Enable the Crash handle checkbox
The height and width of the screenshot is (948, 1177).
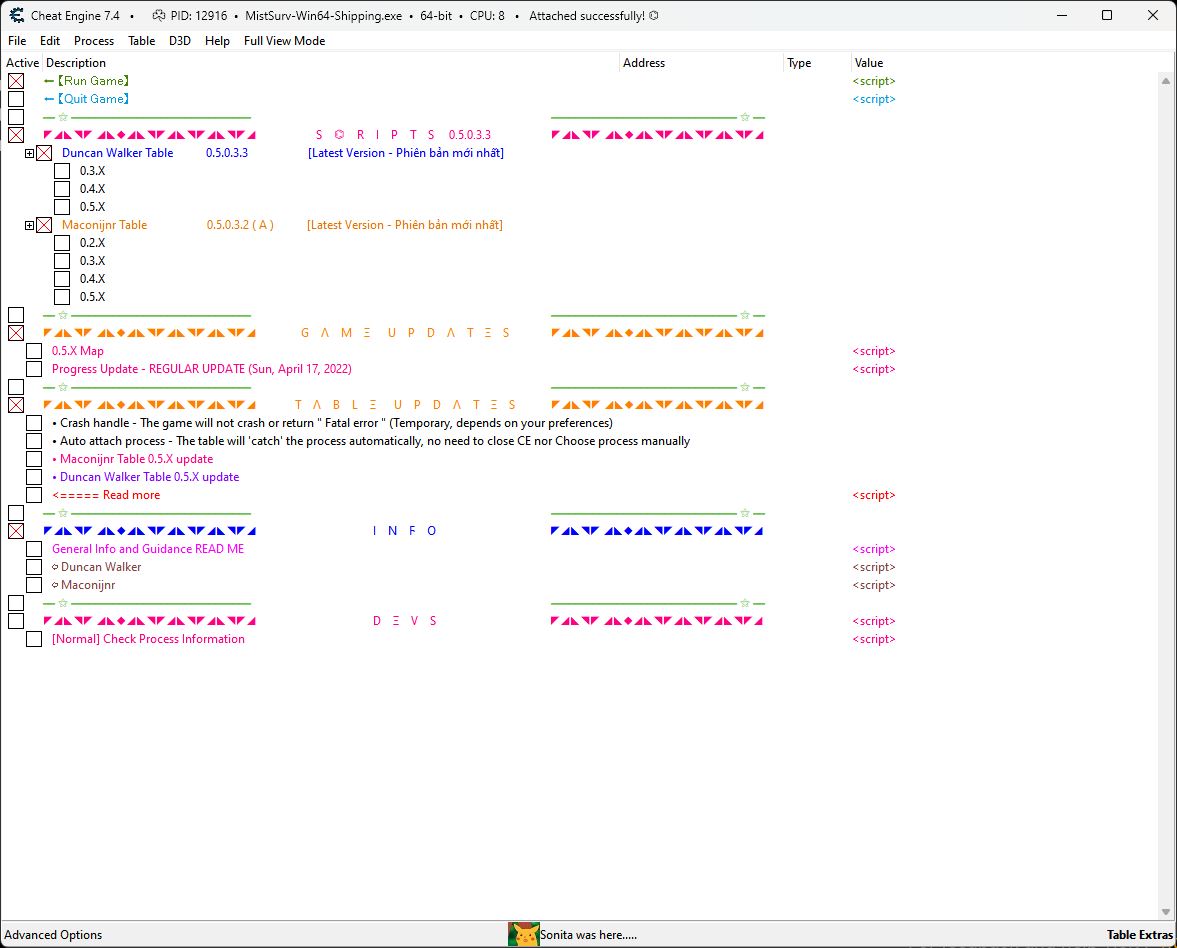click(34, 423)
